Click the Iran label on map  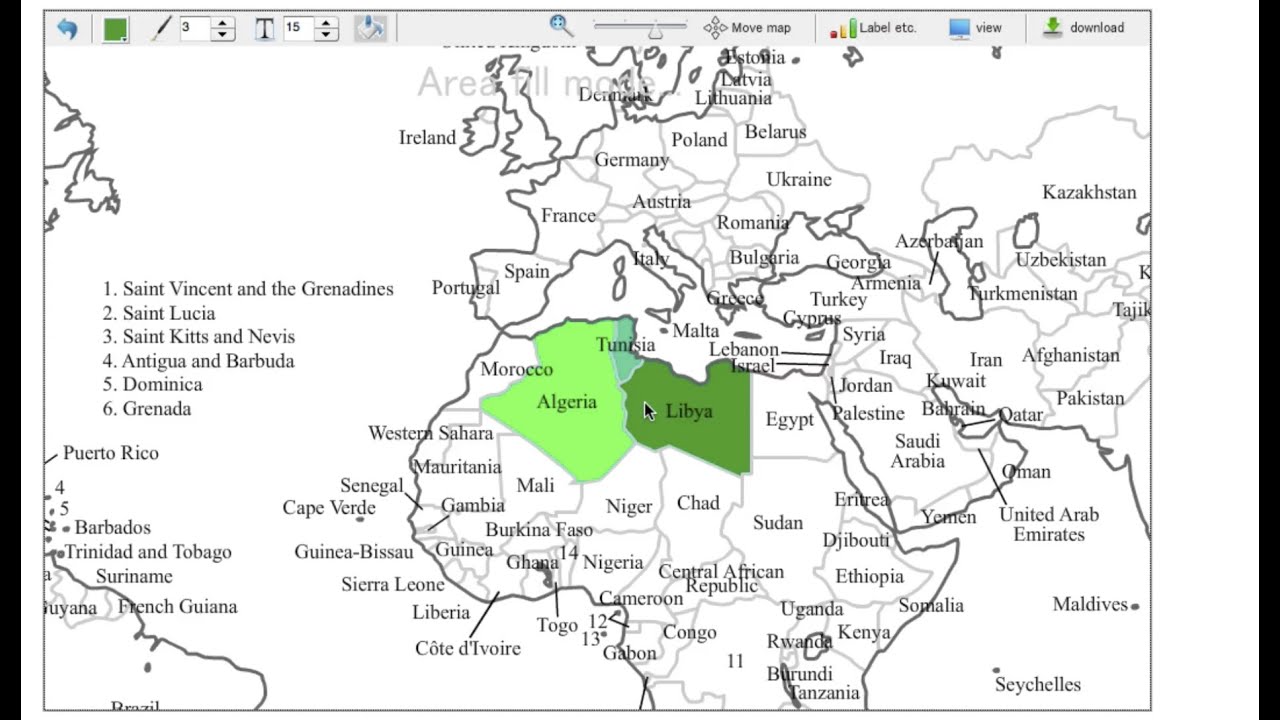click(986, 360)
